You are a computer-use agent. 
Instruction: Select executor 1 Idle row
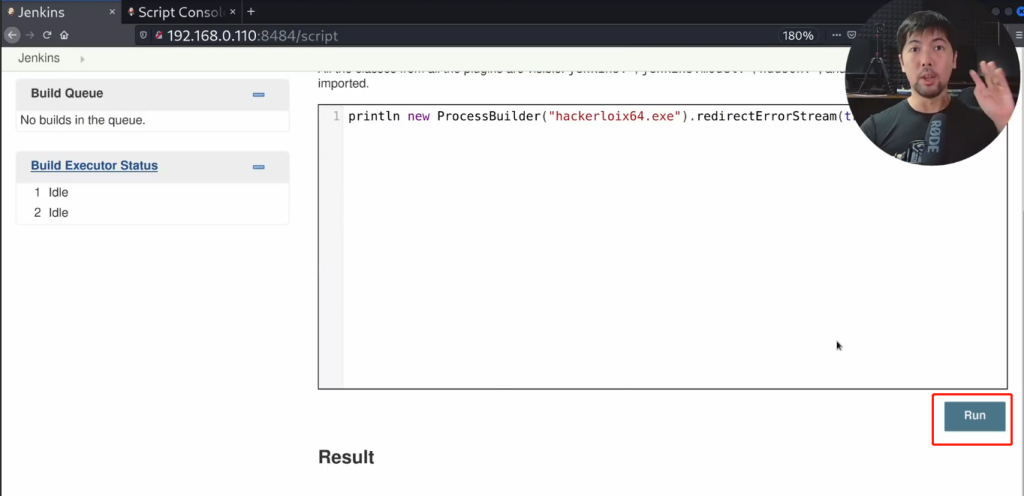point(152,193)
